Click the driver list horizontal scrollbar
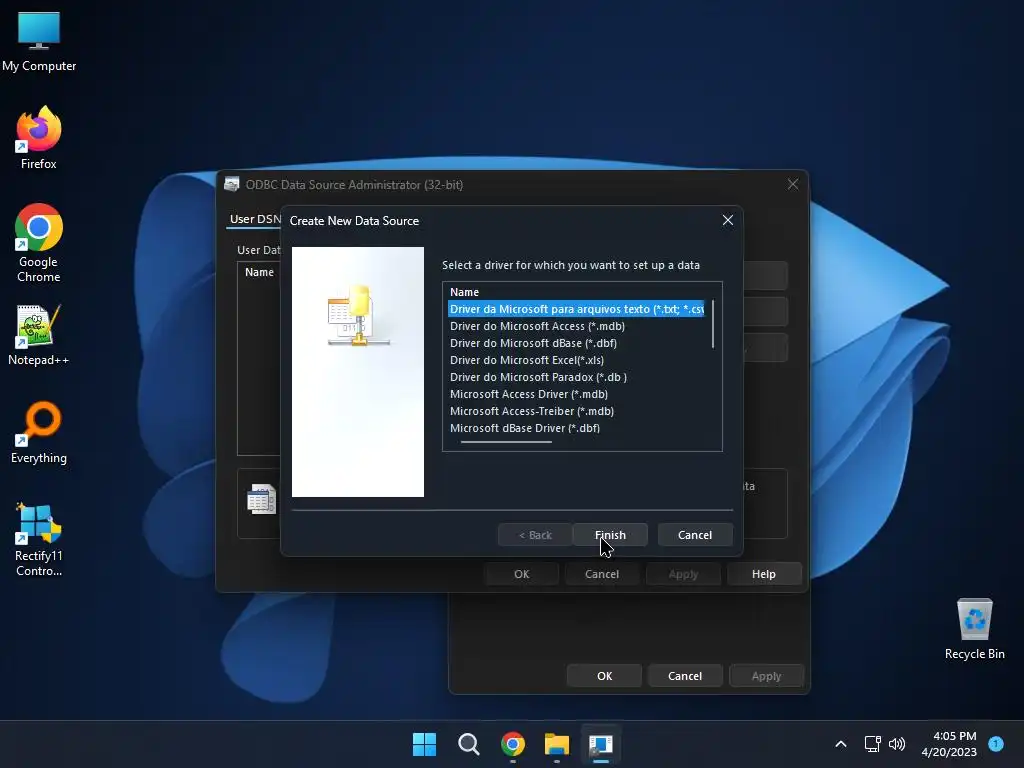 [506, 442]
